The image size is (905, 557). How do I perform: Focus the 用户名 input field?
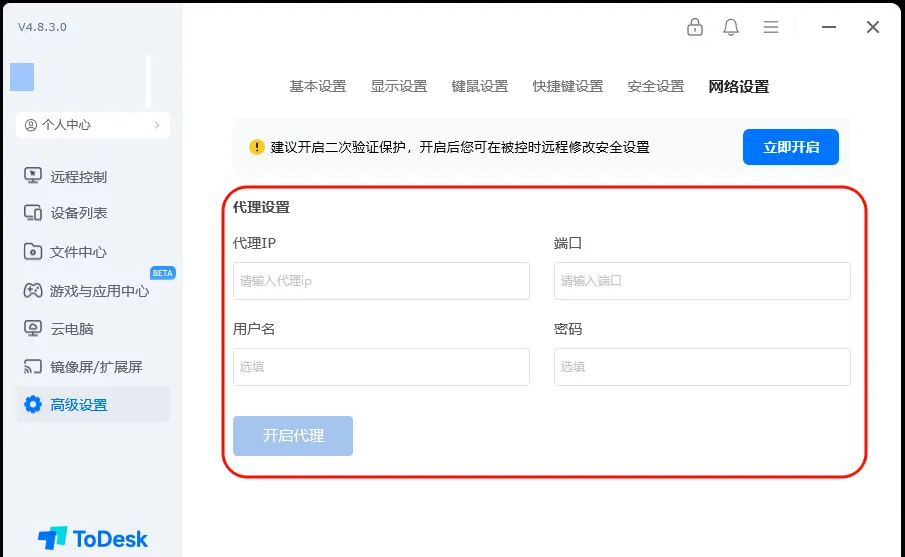coord(382,367)
